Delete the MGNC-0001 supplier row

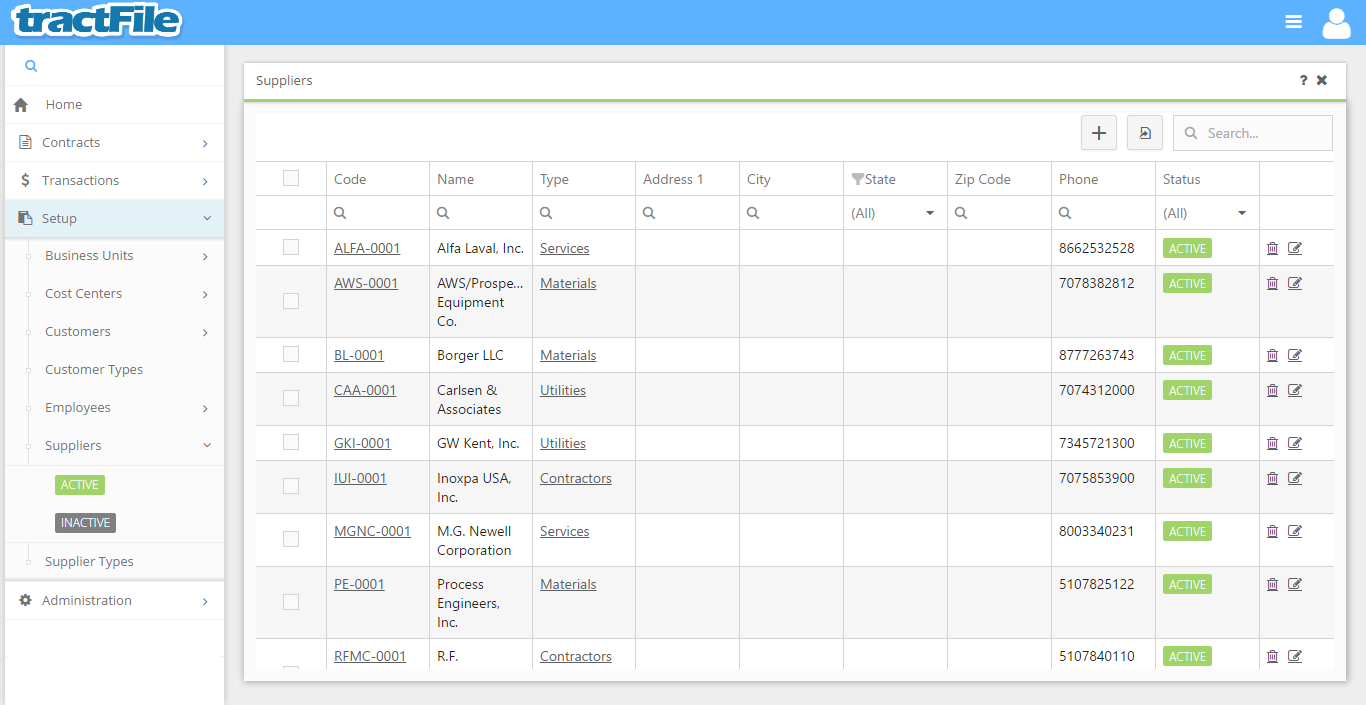[1272, 531]
